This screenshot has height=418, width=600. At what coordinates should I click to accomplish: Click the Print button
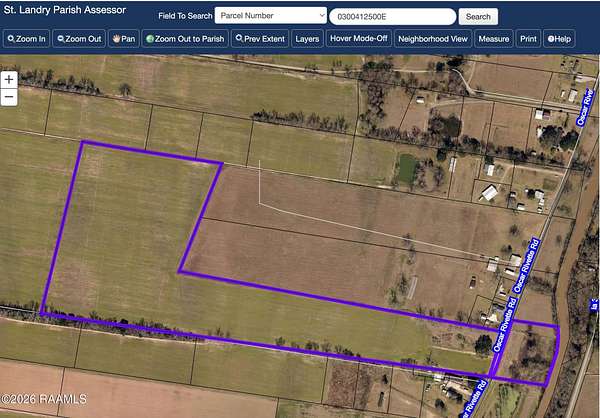coord(528,39)
